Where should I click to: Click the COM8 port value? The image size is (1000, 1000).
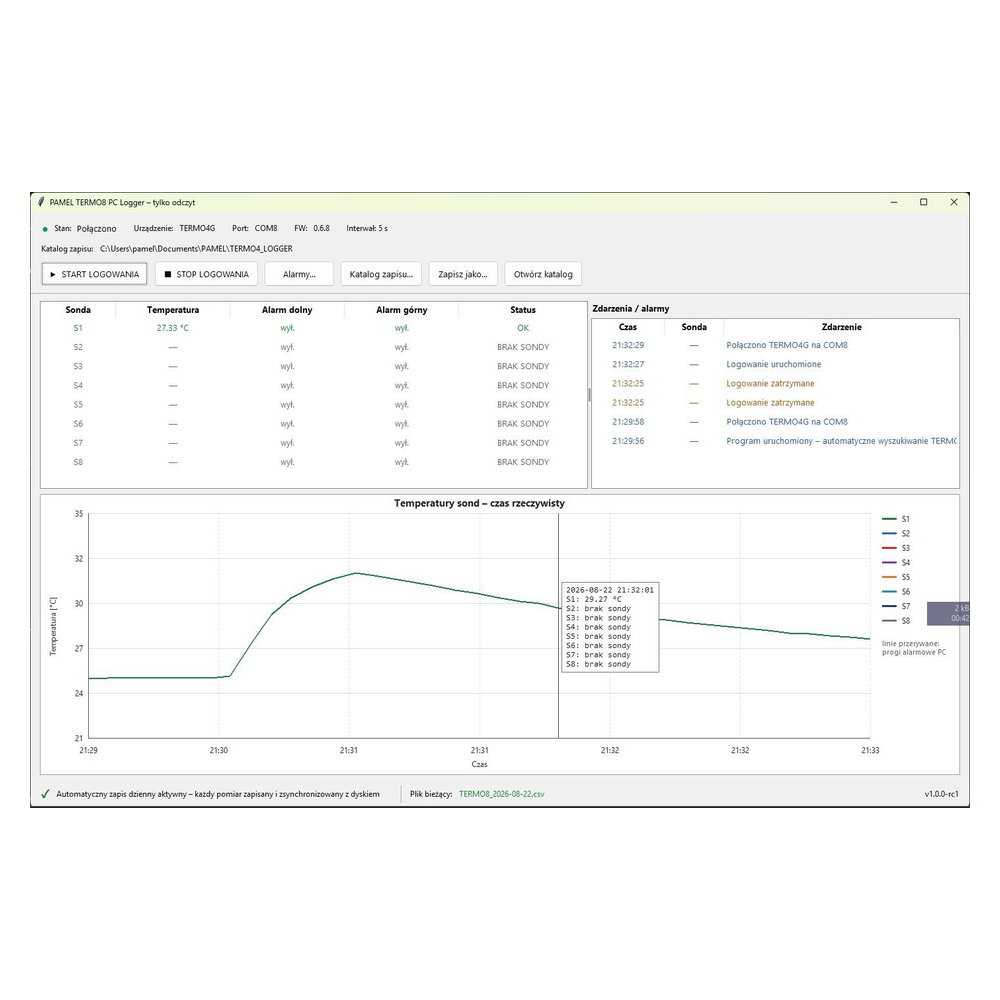tap(266, 228)
